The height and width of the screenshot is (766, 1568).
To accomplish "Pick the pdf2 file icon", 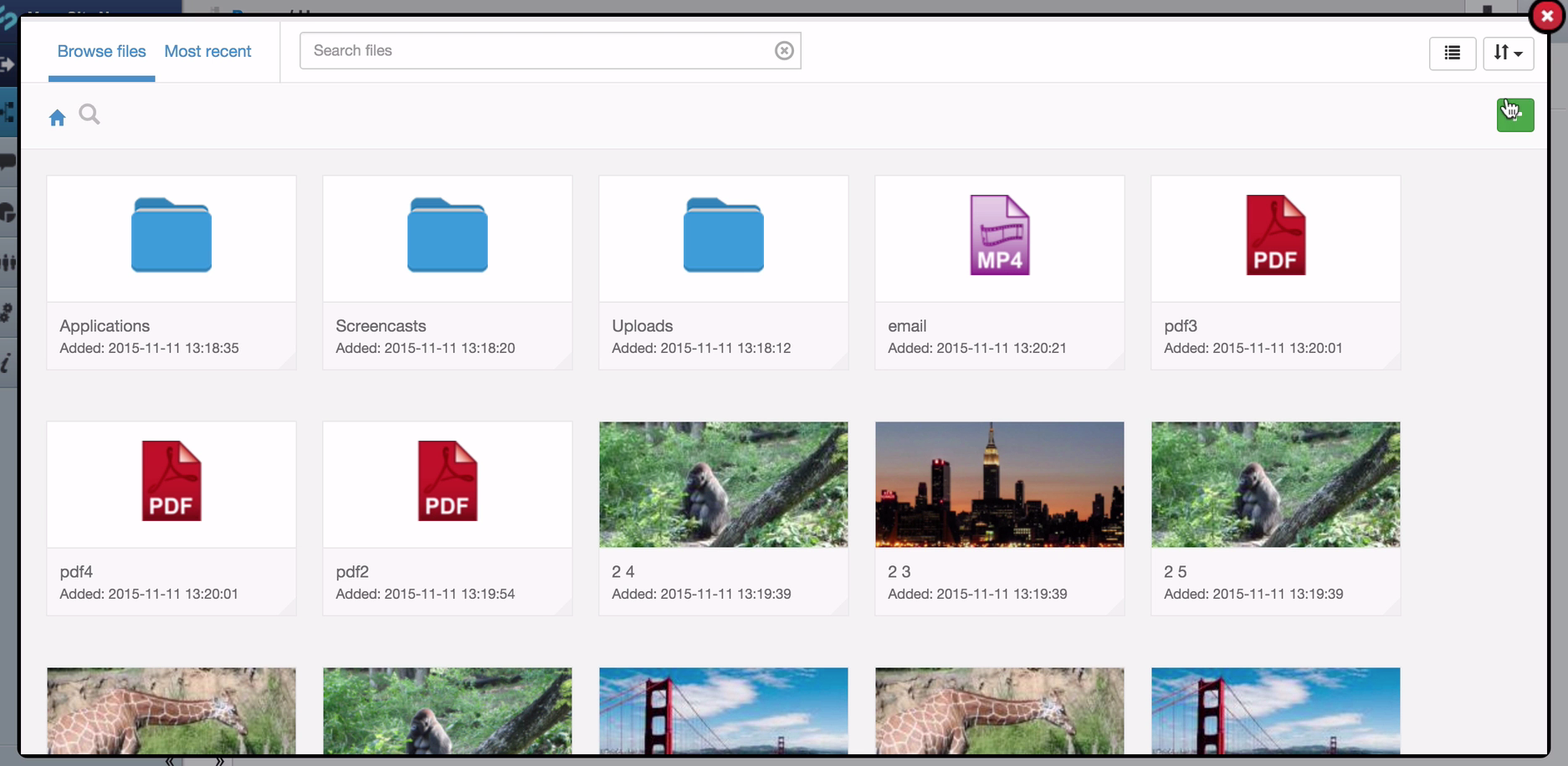I will point(448,482).
